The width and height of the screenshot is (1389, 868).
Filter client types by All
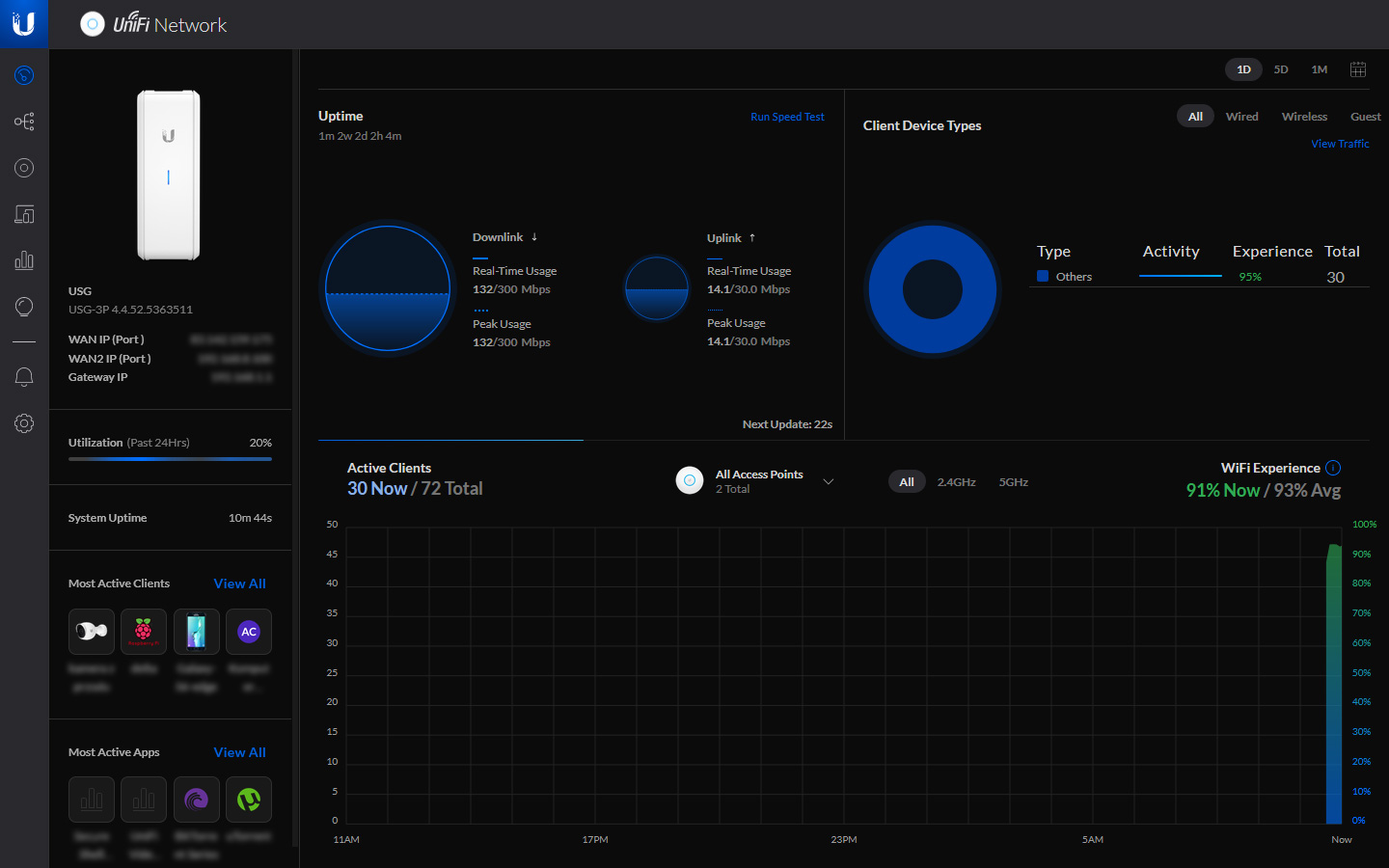click(1195, 116)
